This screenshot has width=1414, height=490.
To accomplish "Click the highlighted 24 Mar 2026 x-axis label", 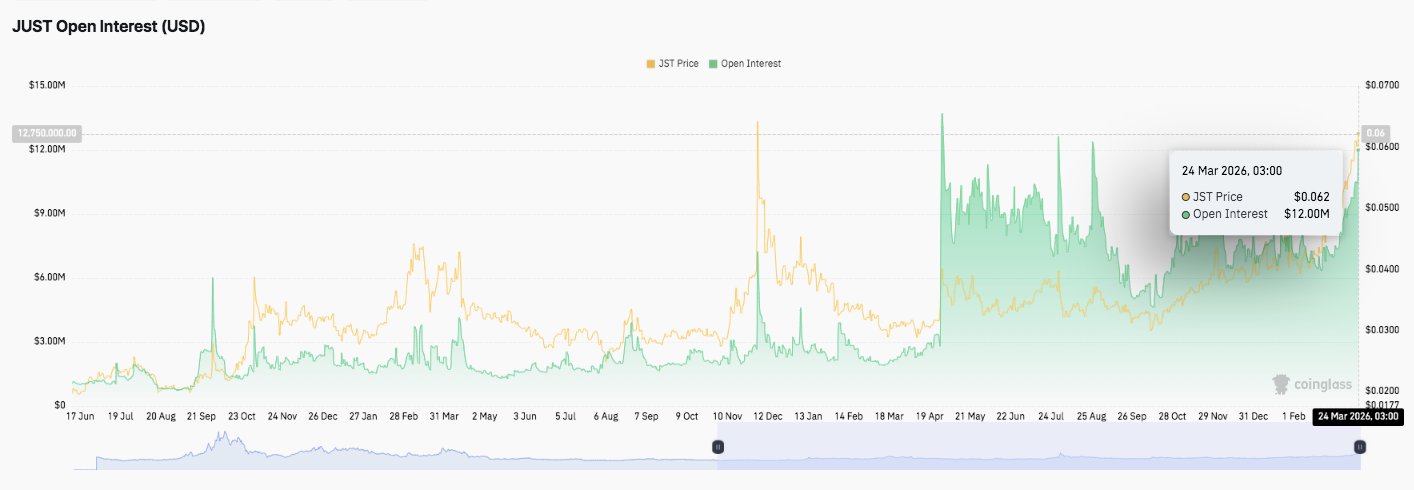I will click(x=1357, y=416).
